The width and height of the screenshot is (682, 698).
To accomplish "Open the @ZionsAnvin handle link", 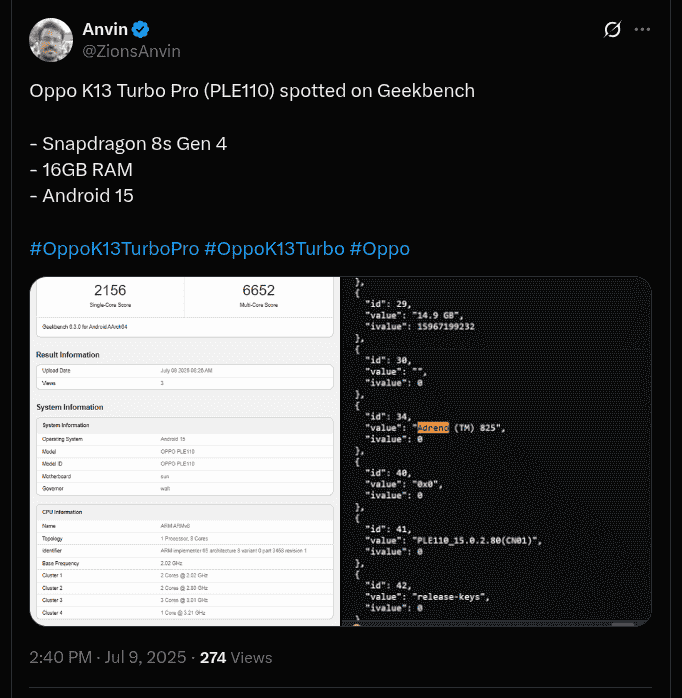I will 131,51.
